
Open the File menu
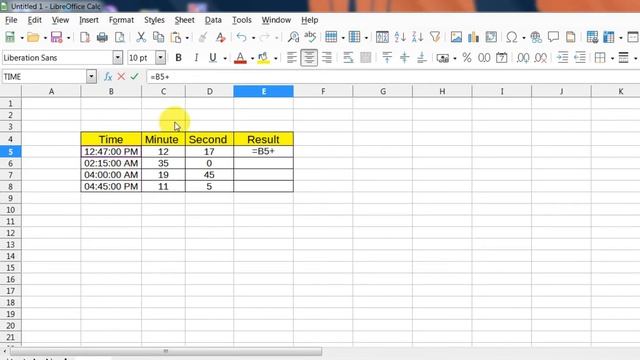[11, 20]
